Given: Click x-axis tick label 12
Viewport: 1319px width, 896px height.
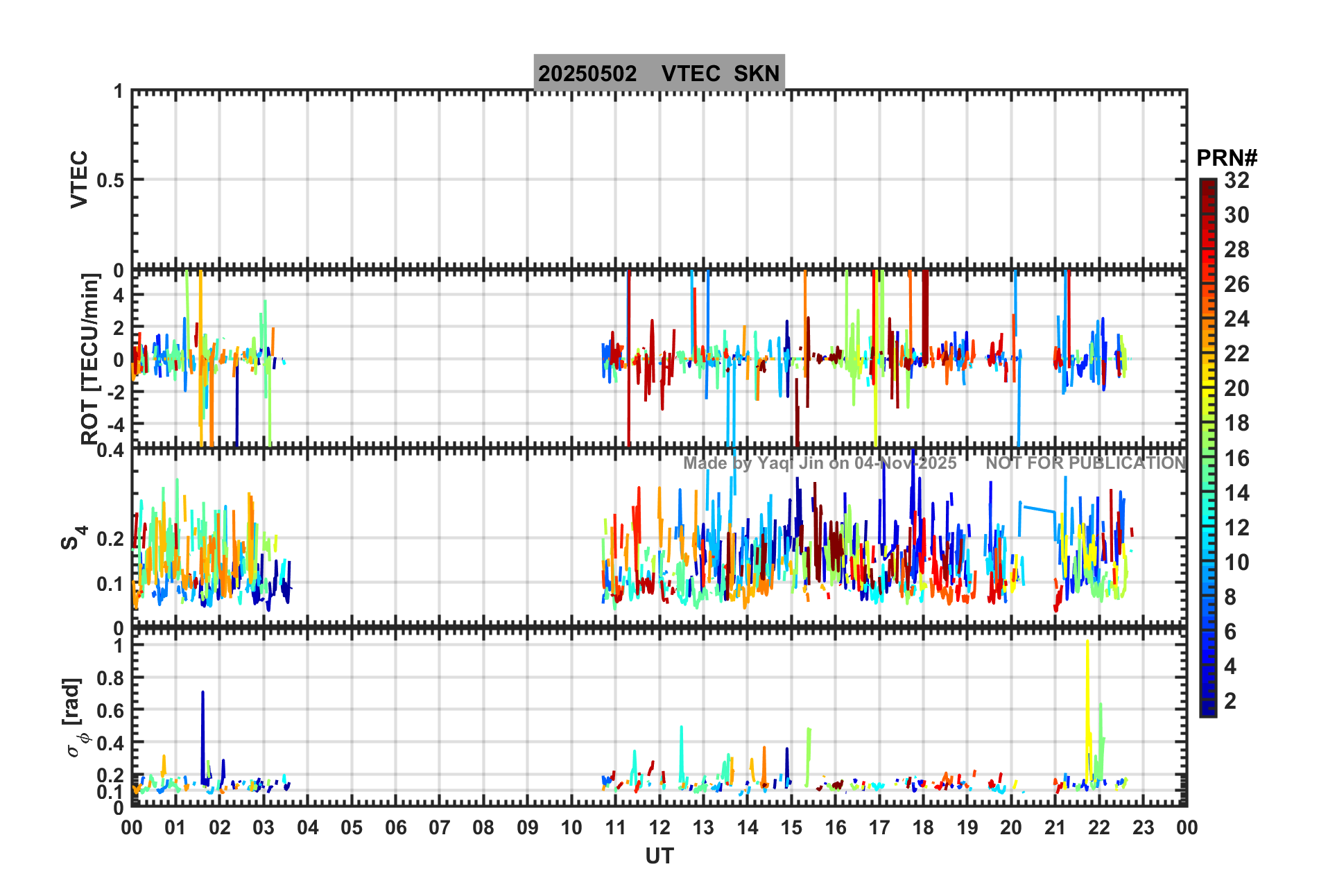Looking at the screenshot, I should (x=659, y=828).
